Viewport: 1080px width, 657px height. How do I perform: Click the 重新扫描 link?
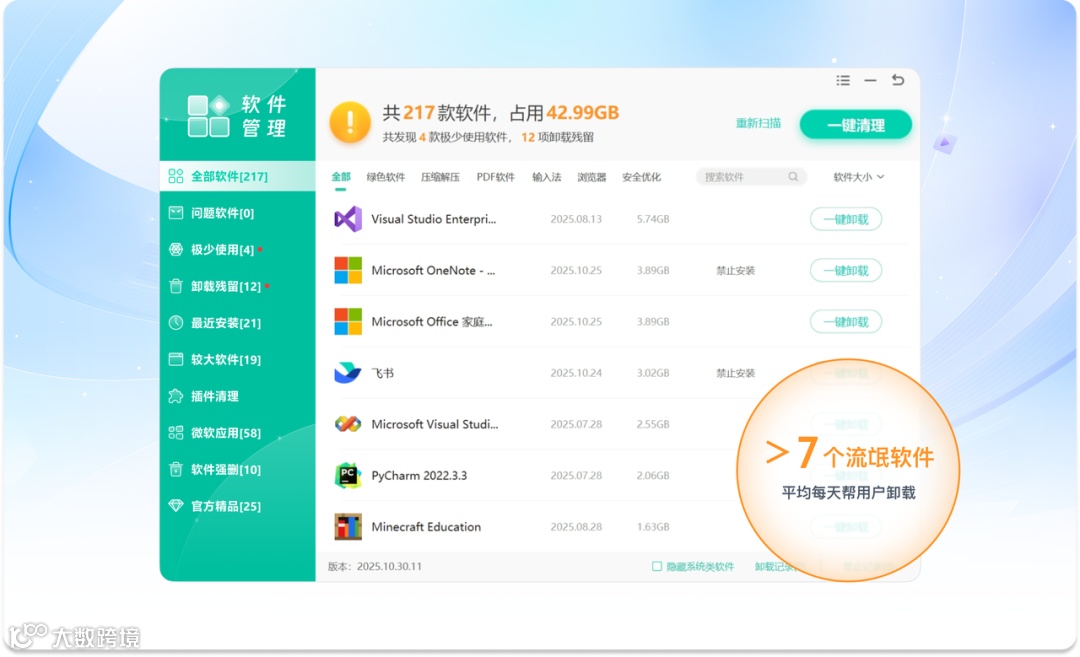pyautogui.click(x=758, y=123)
